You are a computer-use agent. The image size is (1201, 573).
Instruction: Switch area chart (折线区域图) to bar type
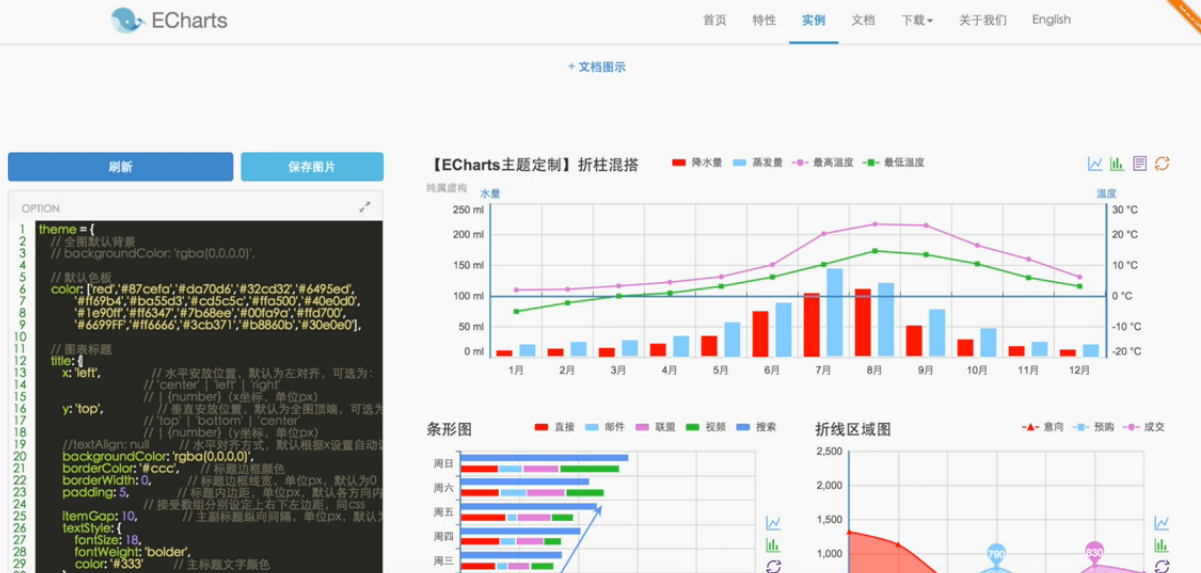coord(1161,546)
